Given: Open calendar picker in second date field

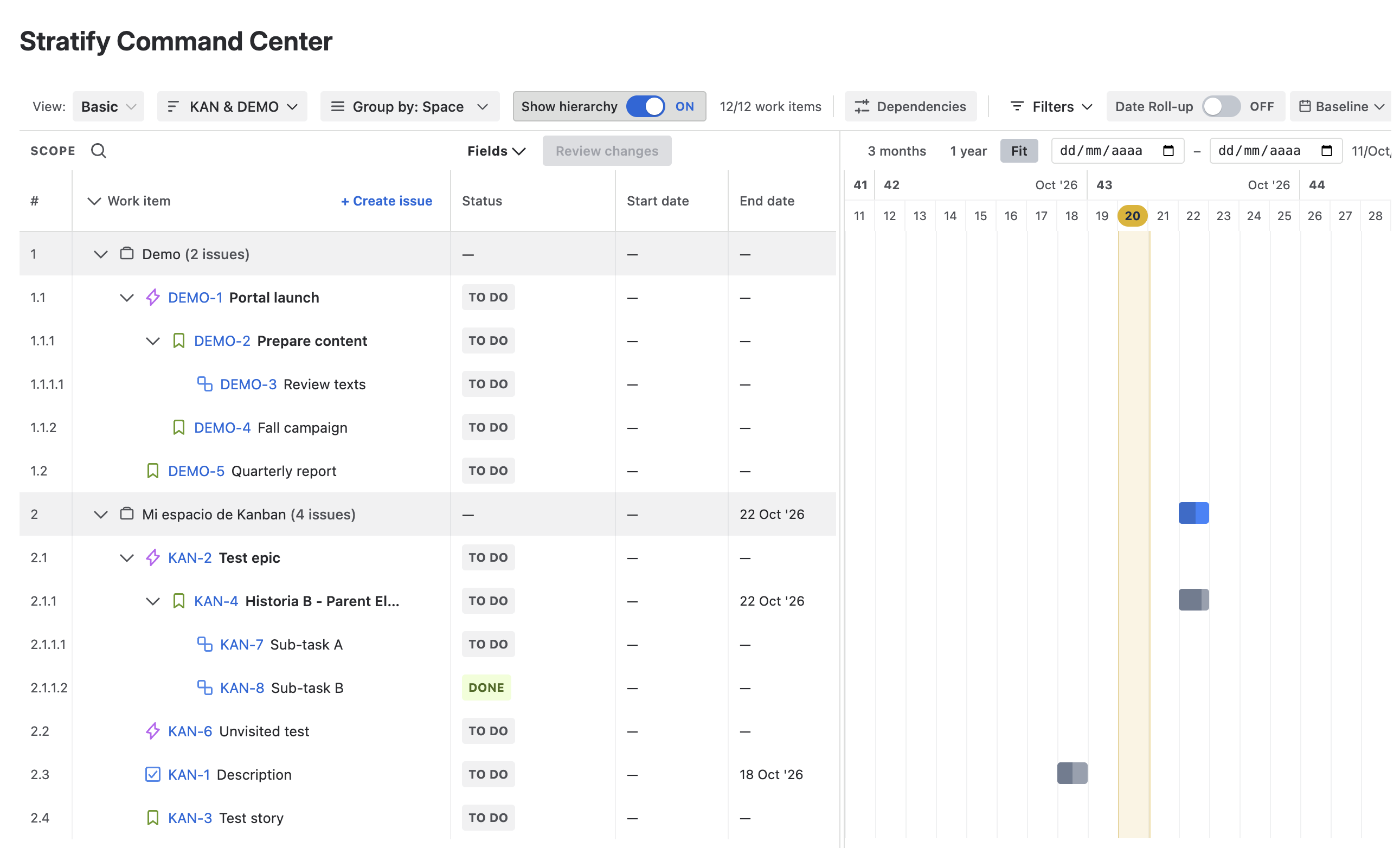Looking at the screenshot, I should click(x=1327, y=151).
